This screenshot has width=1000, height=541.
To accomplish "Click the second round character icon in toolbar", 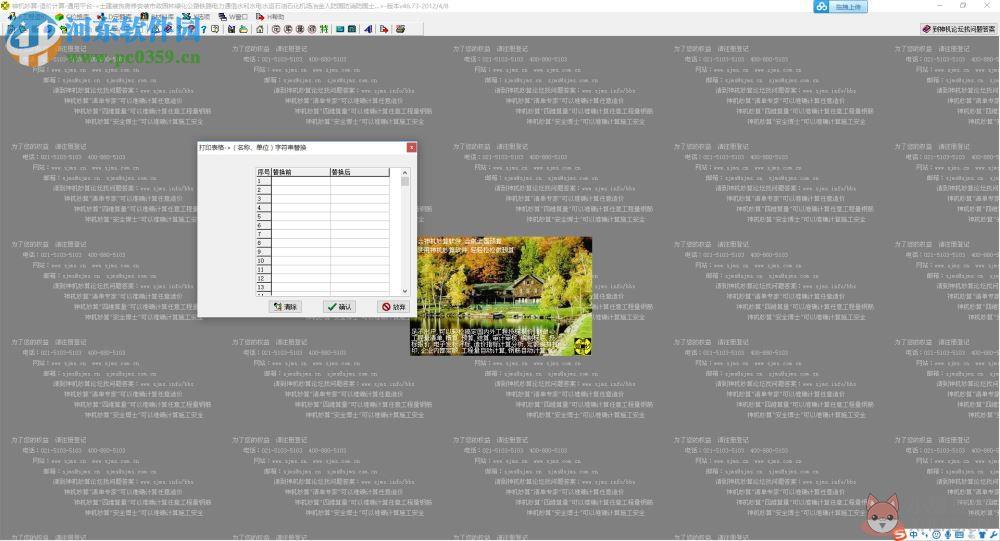I will click(x=288, y=29).
